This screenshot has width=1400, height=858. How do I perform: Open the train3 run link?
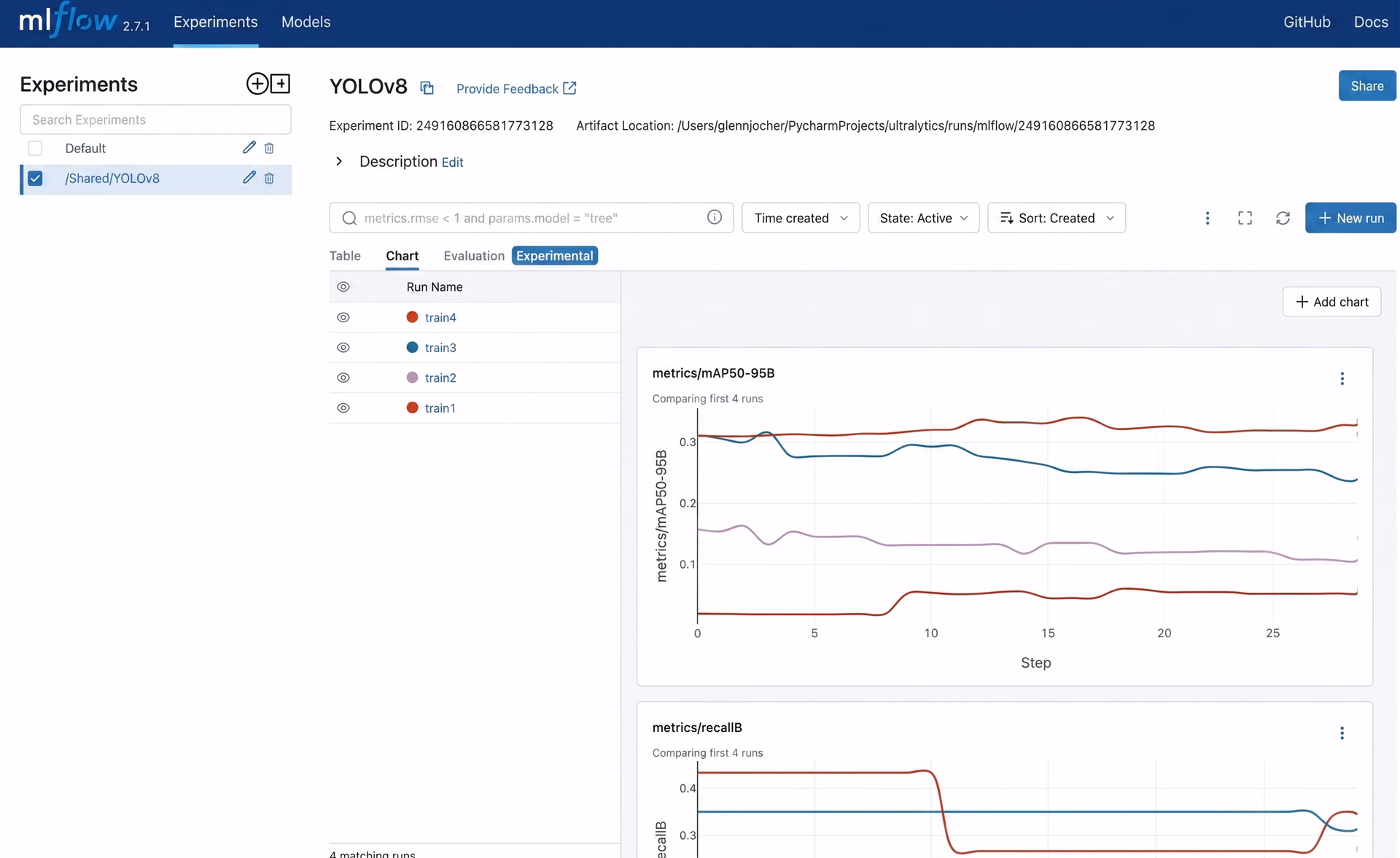pos(440,348)
